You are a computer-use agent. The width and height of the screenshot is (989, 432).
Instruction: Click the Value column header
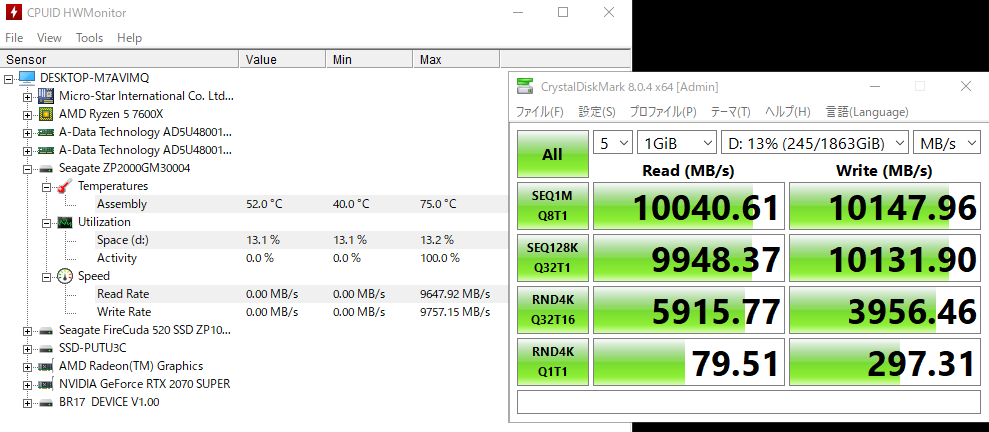coord(283,60)
